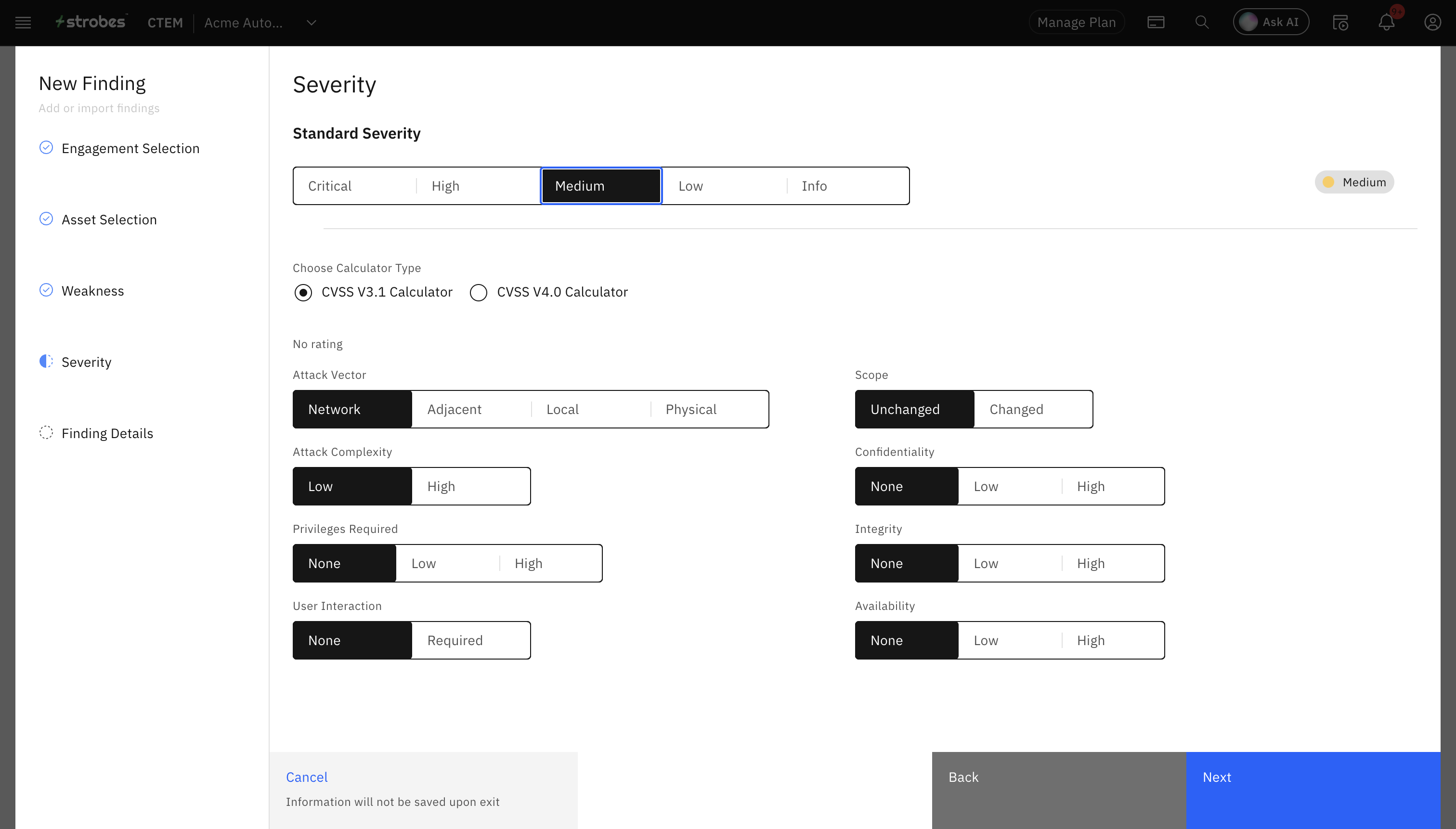Click the Cancel link
Viewport: 1456px width, 829px height.
(306, 777)
